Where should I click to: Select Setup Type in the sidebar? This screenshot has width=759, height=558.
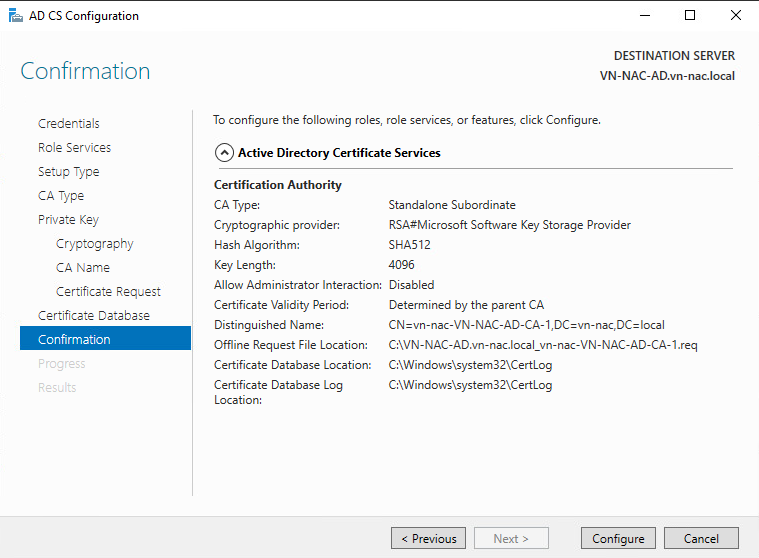[69, 172]
